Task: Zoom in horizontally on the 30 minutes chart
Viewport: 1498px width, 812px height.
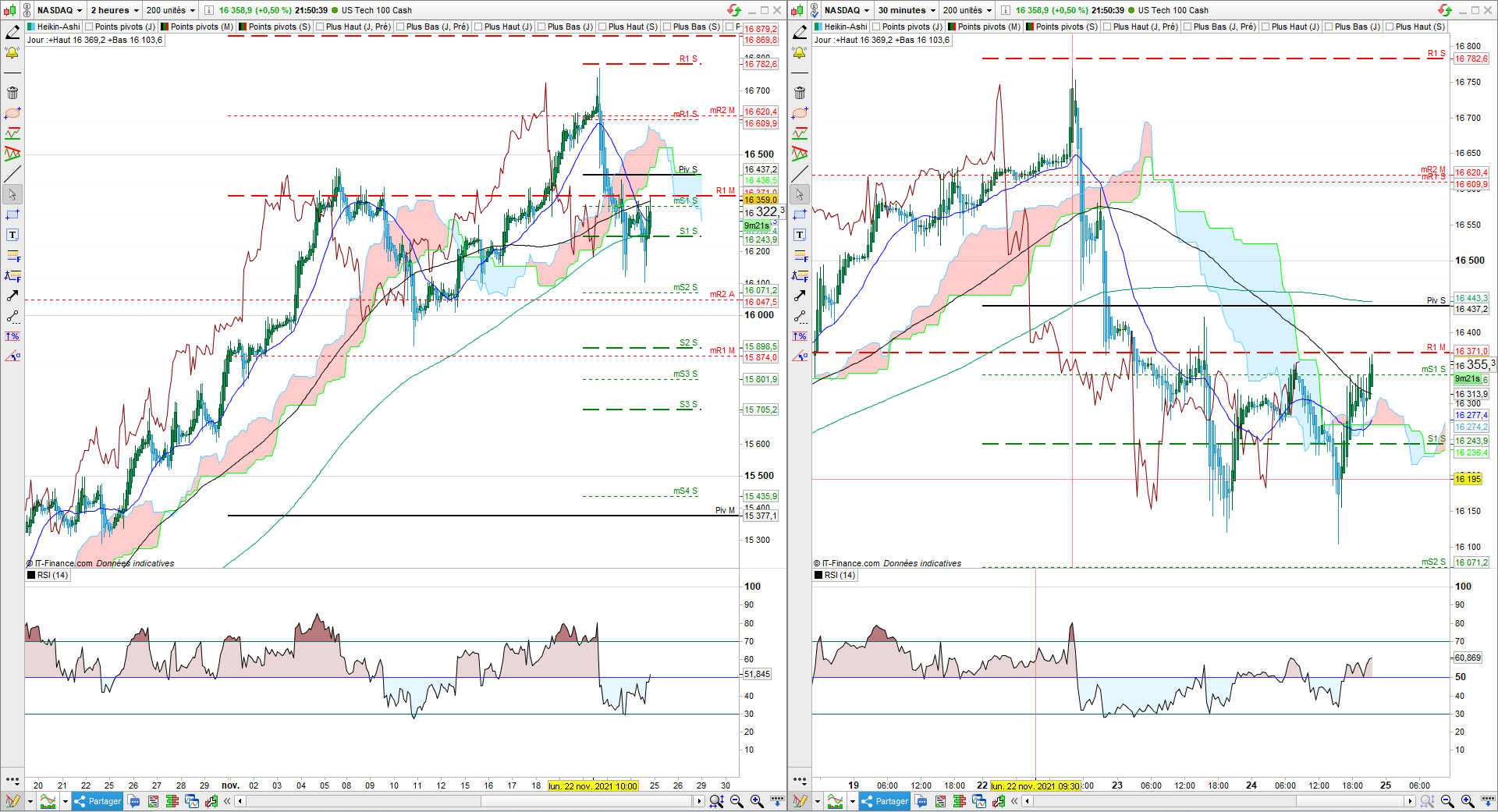Action: 1468,801
